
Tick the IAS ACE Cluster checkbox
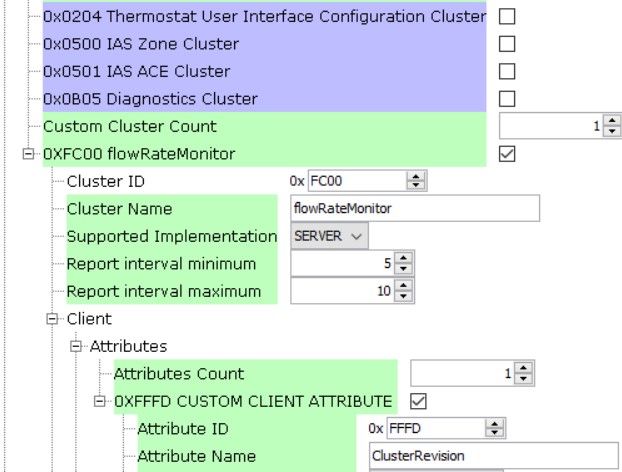(507, 72)
